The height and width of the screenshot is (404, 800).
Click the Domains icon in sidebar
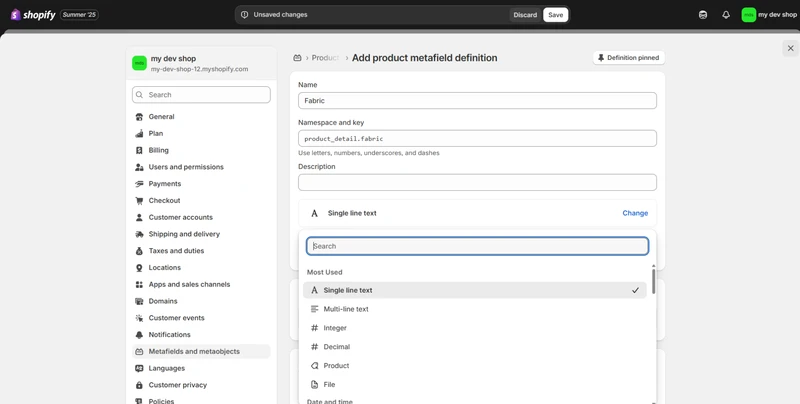[x=139, y=301]
